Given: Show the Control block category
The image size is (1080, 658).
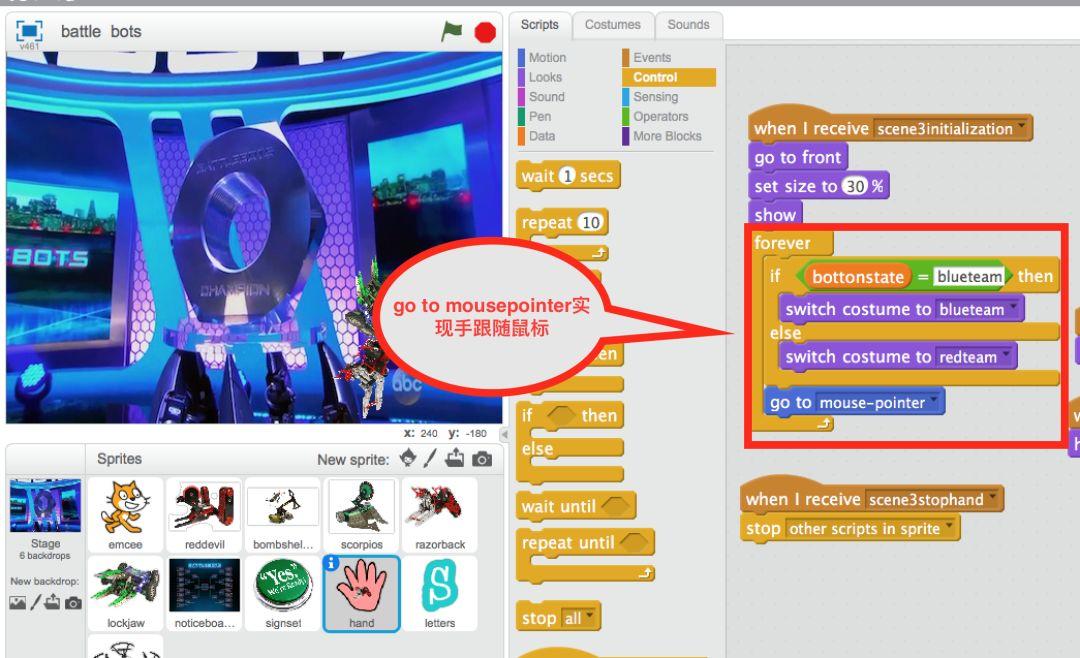Looking at the screenshot, I should point(669,77).
